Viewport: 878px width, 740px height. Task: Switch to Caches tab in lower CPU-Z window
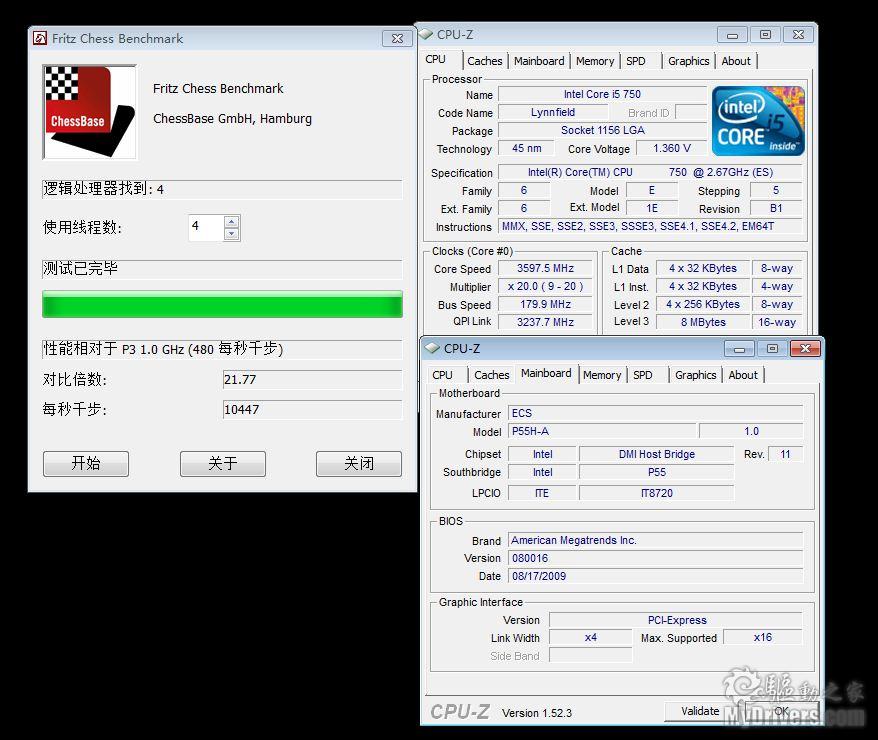point(492,375)
